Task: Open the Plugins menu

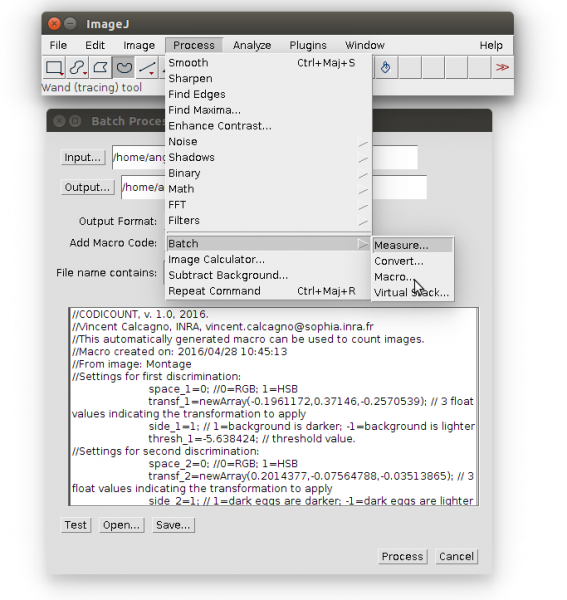Action: pyautogui.click(x=308, y=45)
